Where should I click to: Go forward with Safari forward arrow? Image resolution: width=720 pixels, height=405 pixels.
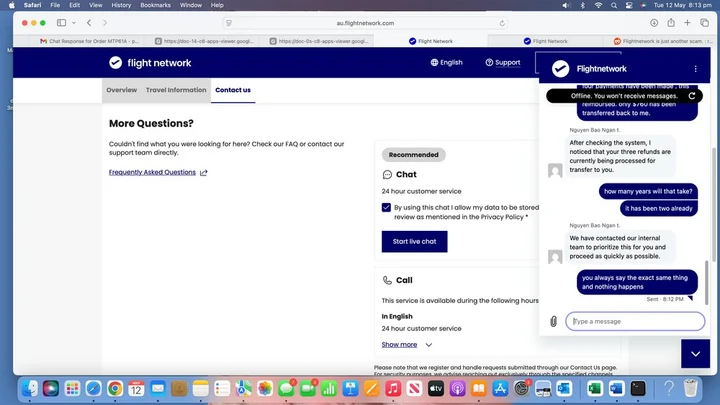(x=105, y=22)
